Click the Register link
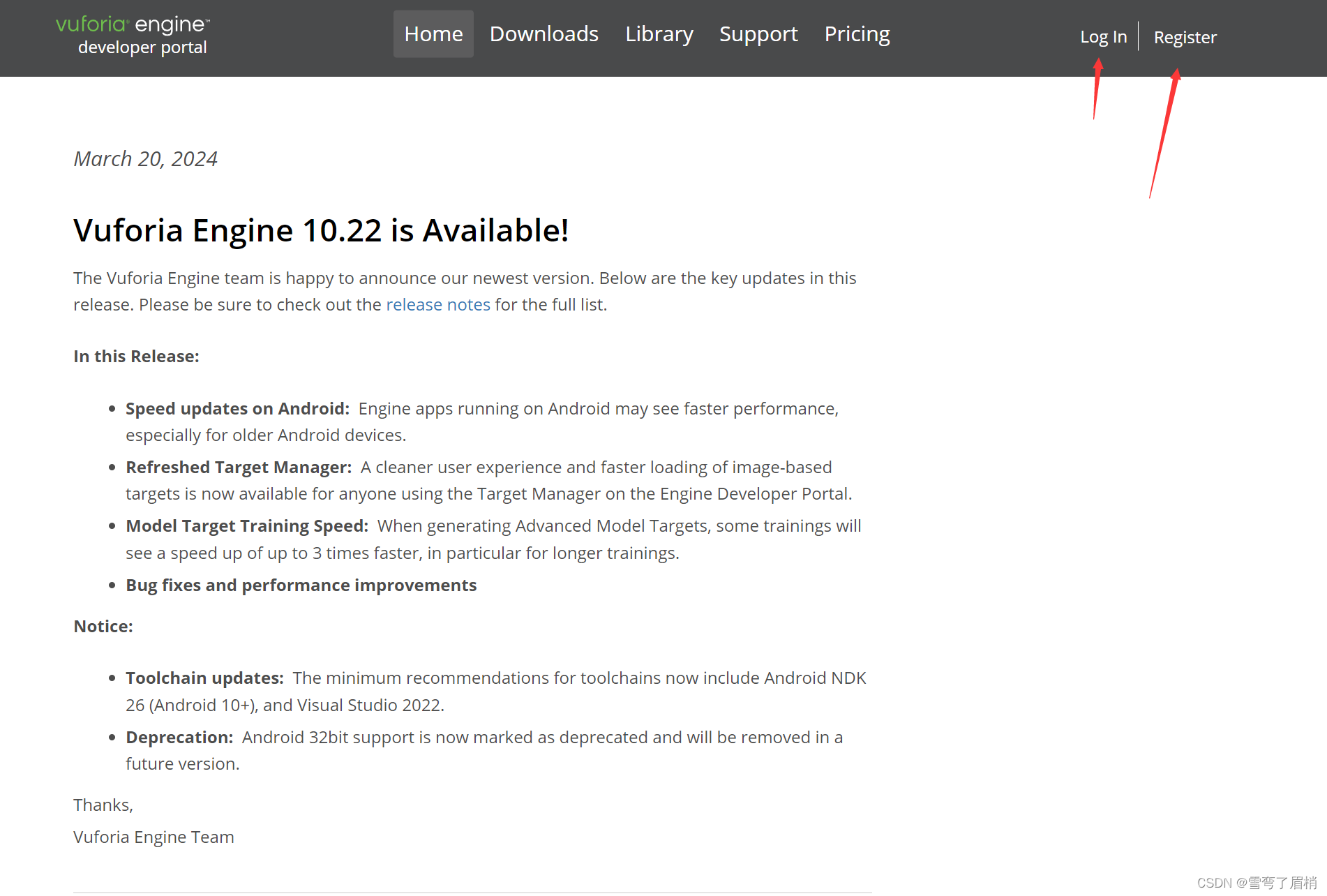 [1185, 37]
